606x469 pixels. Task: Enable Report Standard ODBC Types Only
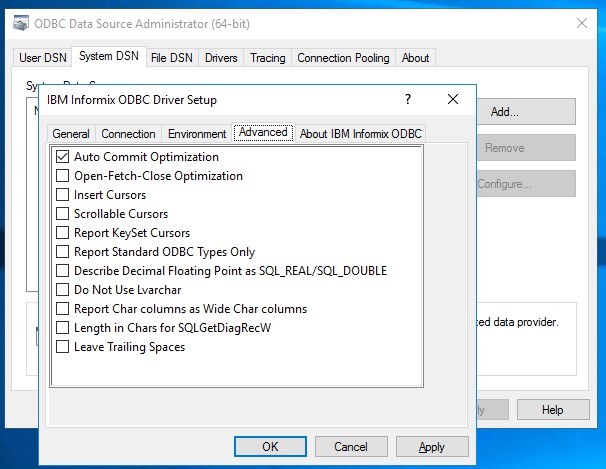click(x=63, y=252)
